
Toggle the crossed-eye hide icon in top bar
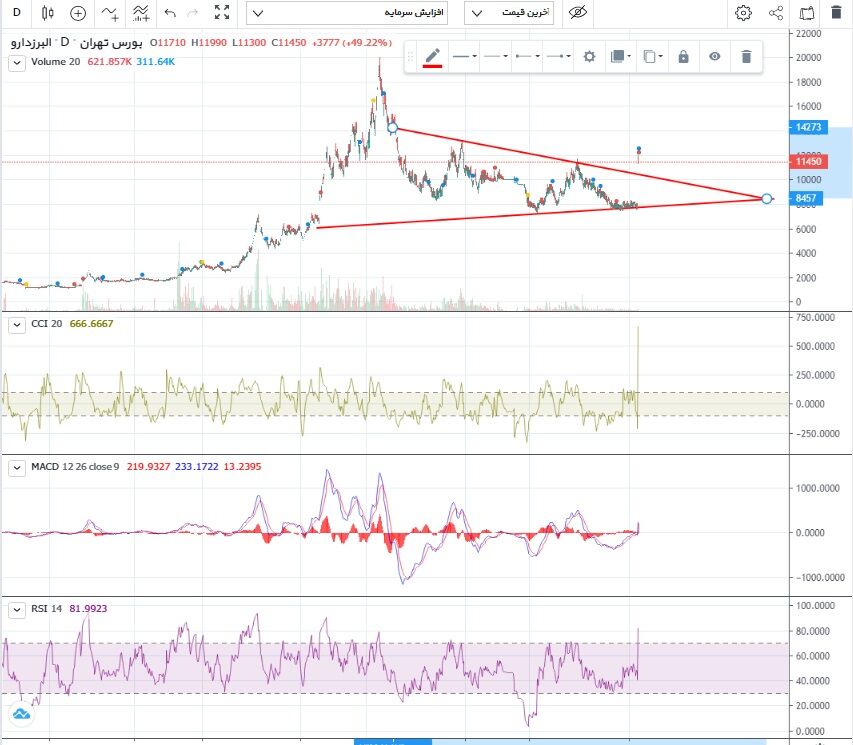(x=577, y=13)
